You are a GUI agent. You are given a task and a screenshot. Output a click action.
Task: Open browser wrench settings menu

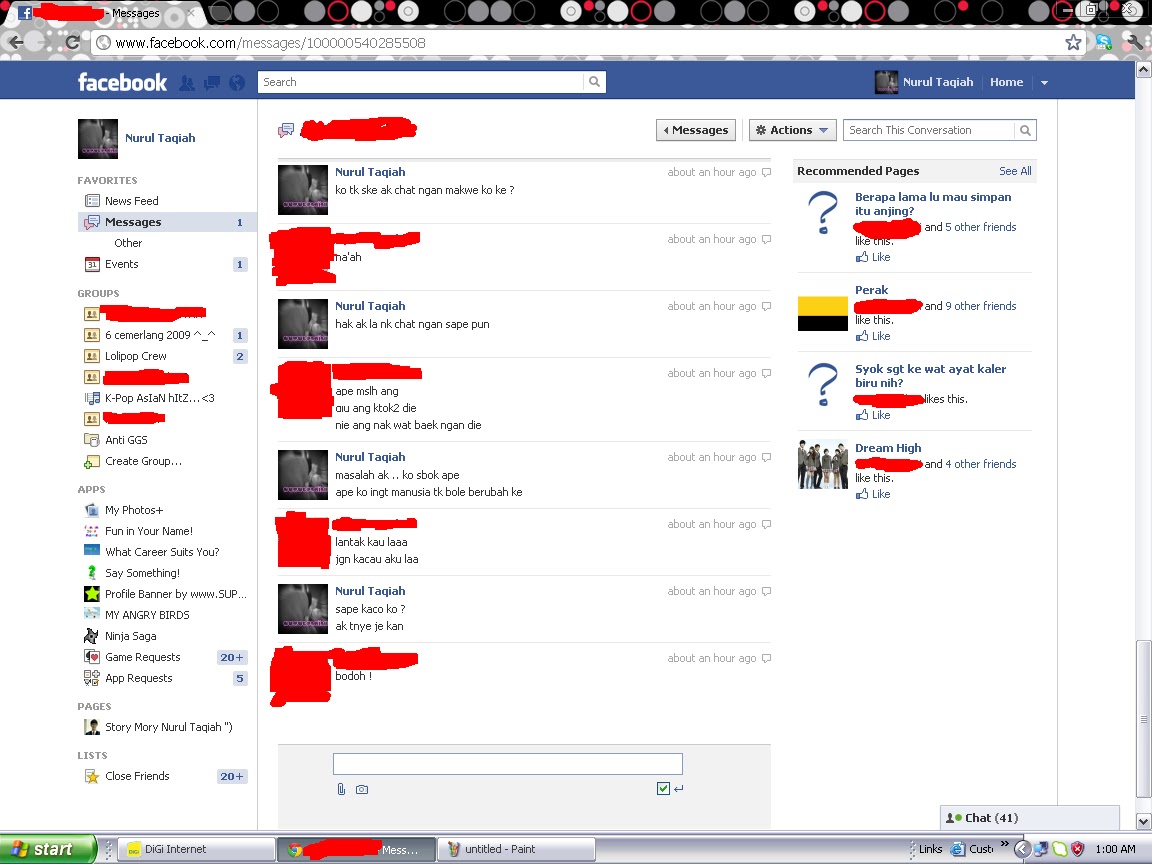tap(1134, 42)
